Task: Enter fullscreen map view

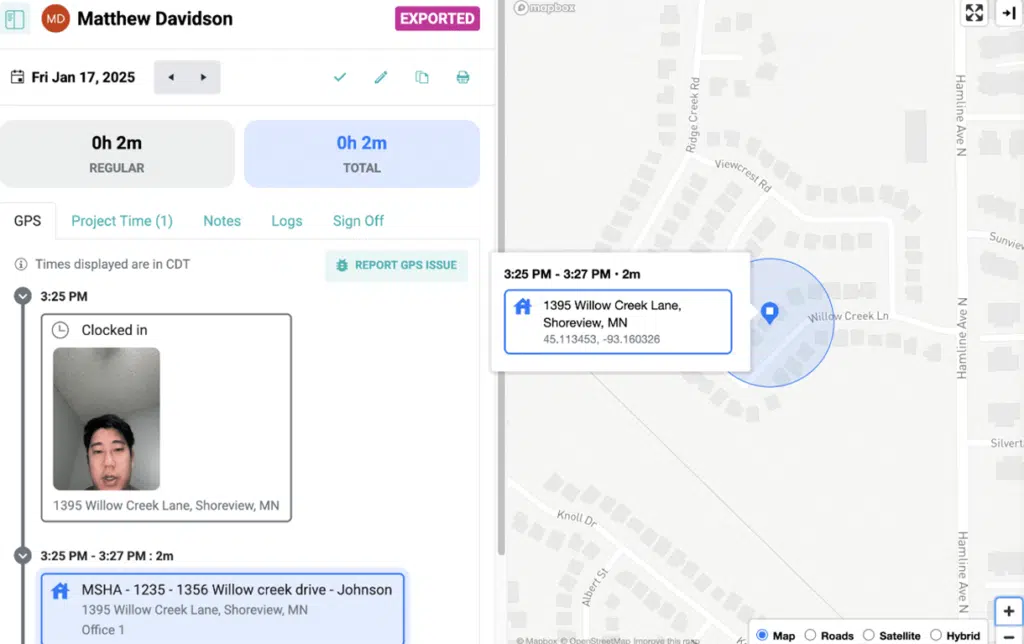Action: click(974, 13)
